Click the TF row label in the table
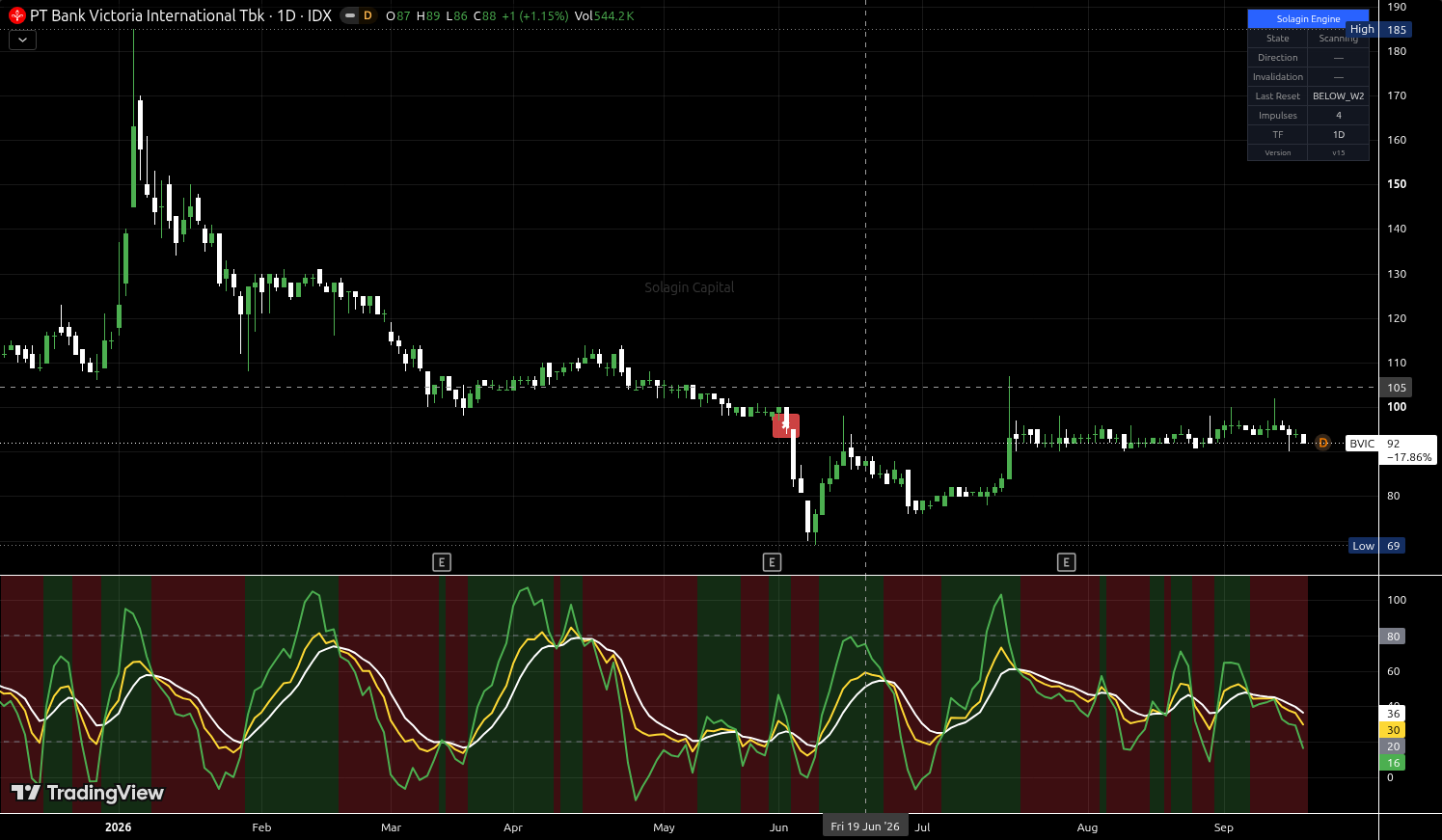Image resolution: width=1442 pixels, height=840 pixels. (1278, 135)
